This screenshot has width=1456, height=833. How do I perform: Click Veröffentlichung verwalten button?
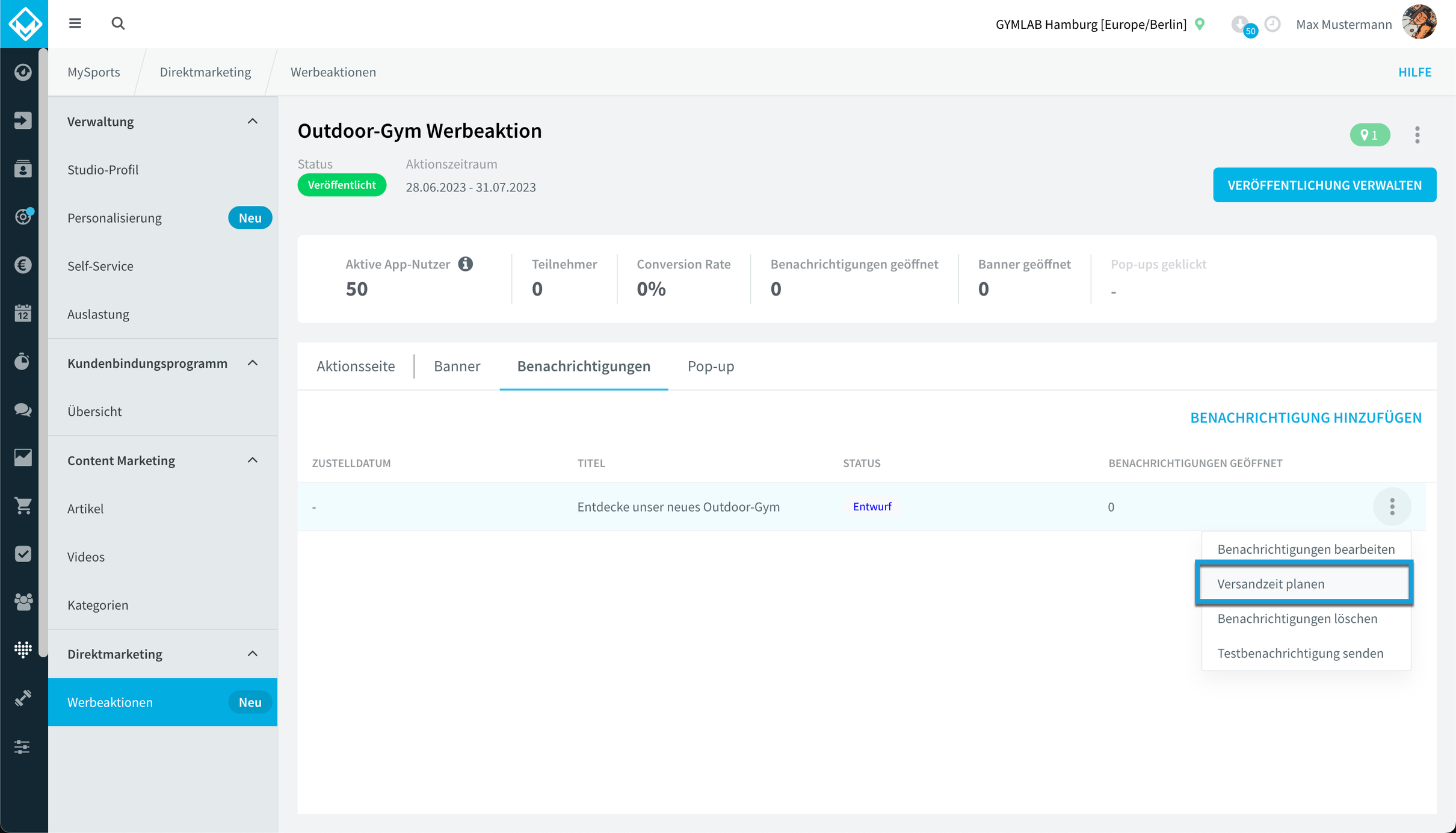(x=1324, y=185)
